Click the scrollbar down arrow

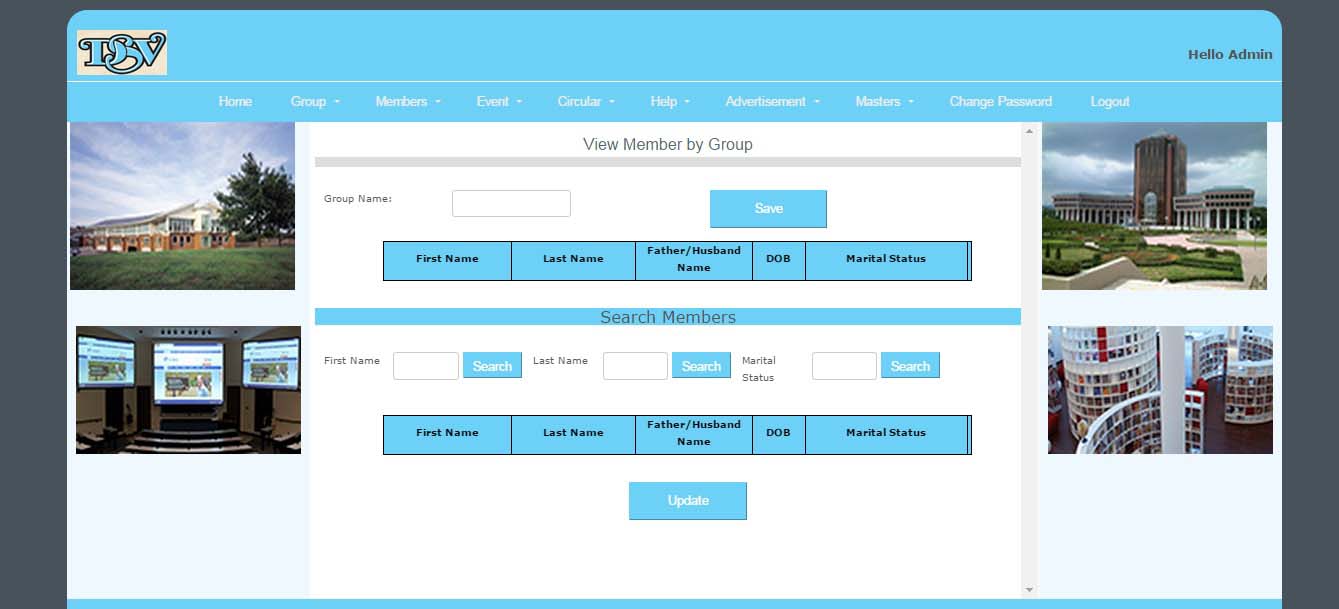[x=1030, y=590]
